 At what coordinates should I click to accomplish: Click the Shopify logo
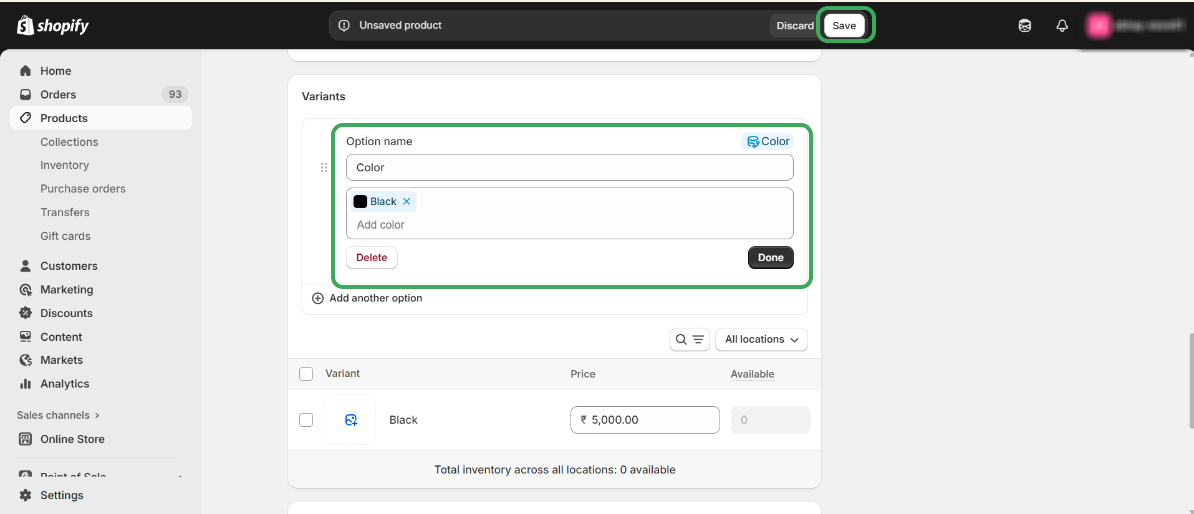tap(53, 25)
